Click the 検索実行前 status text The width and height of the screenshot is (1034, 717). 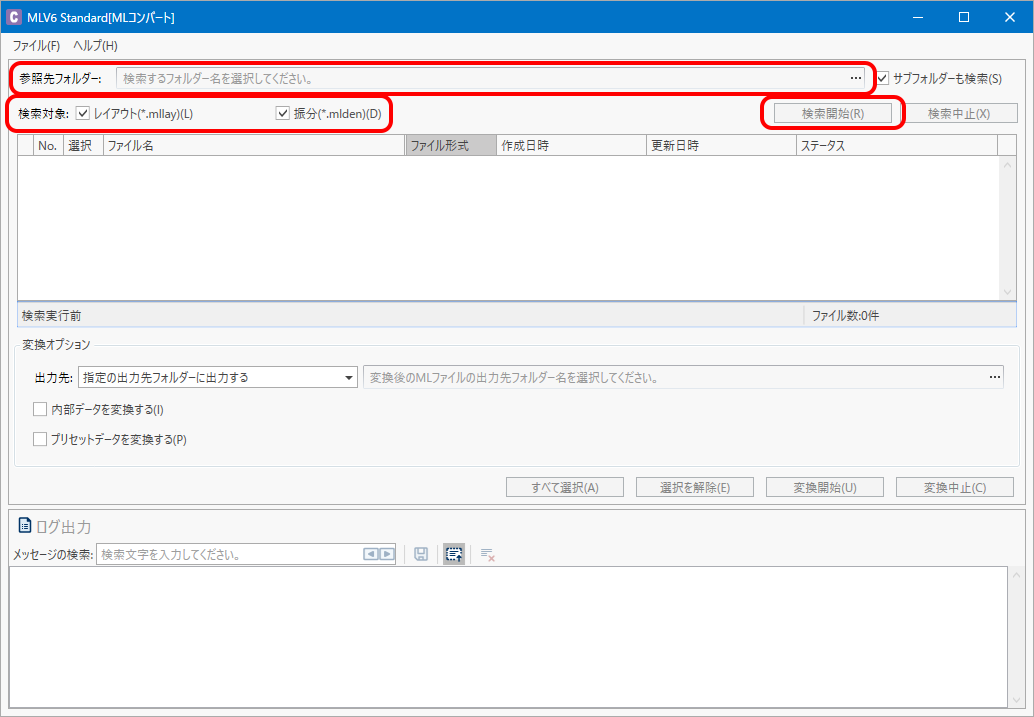[51, 316]
